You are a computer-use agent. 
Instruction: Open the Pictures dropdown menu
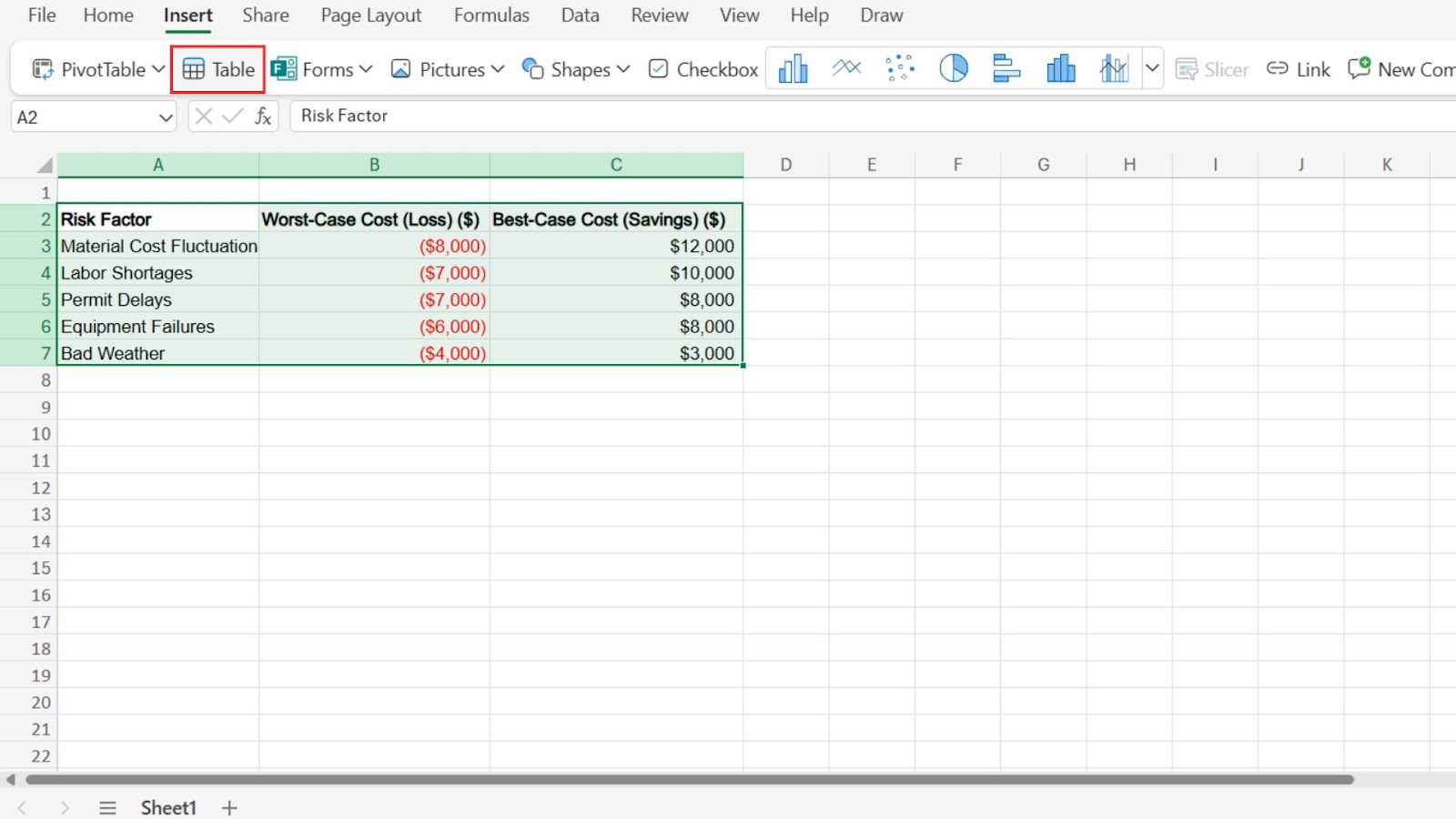pyautogui.click(x=498, y=70)
